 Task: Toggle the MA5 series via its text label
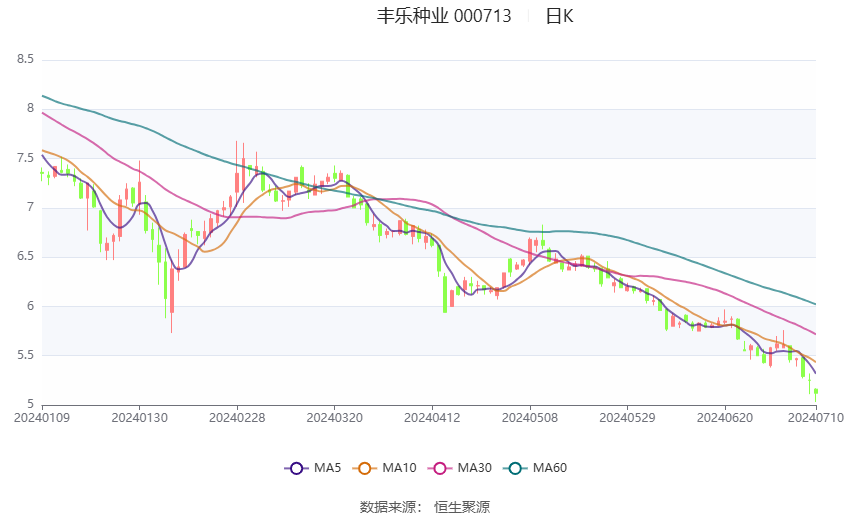tap(327, 467)
